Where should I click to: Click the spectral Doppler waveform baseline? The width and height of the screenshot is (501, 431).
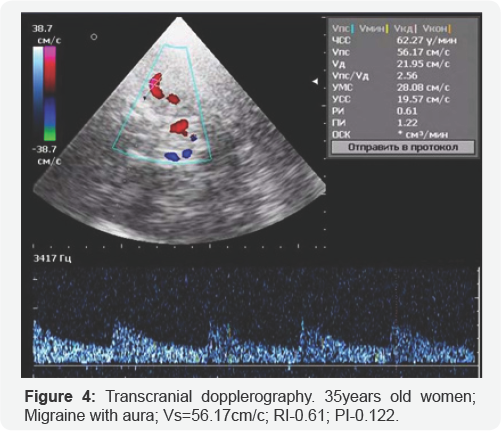pos(255,366)
